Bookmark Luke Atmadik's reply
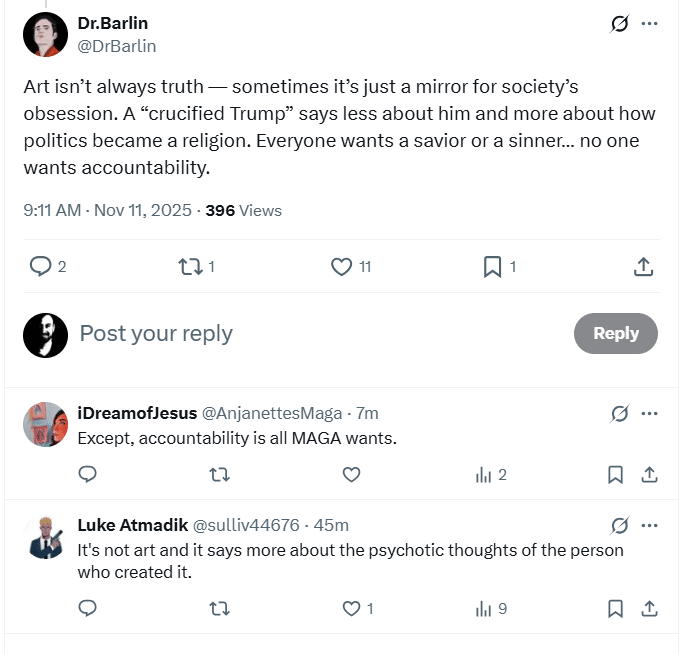This screenshot has height=653, width=698. pyautogui.click(x=616, y=608)
